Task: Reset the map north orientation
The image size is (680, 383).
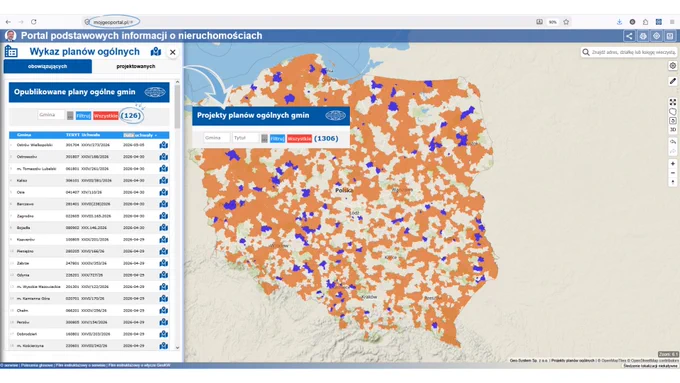Action: coord(673,182)
